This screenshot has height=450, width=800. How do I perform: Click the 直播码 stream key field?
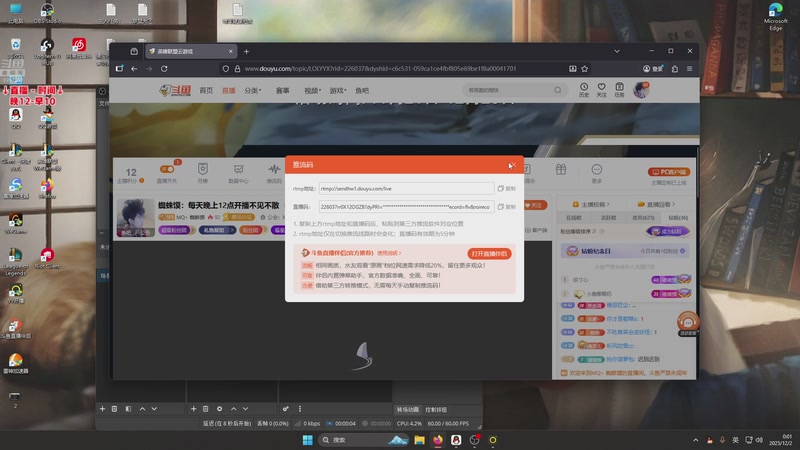(x=406, y=207)
